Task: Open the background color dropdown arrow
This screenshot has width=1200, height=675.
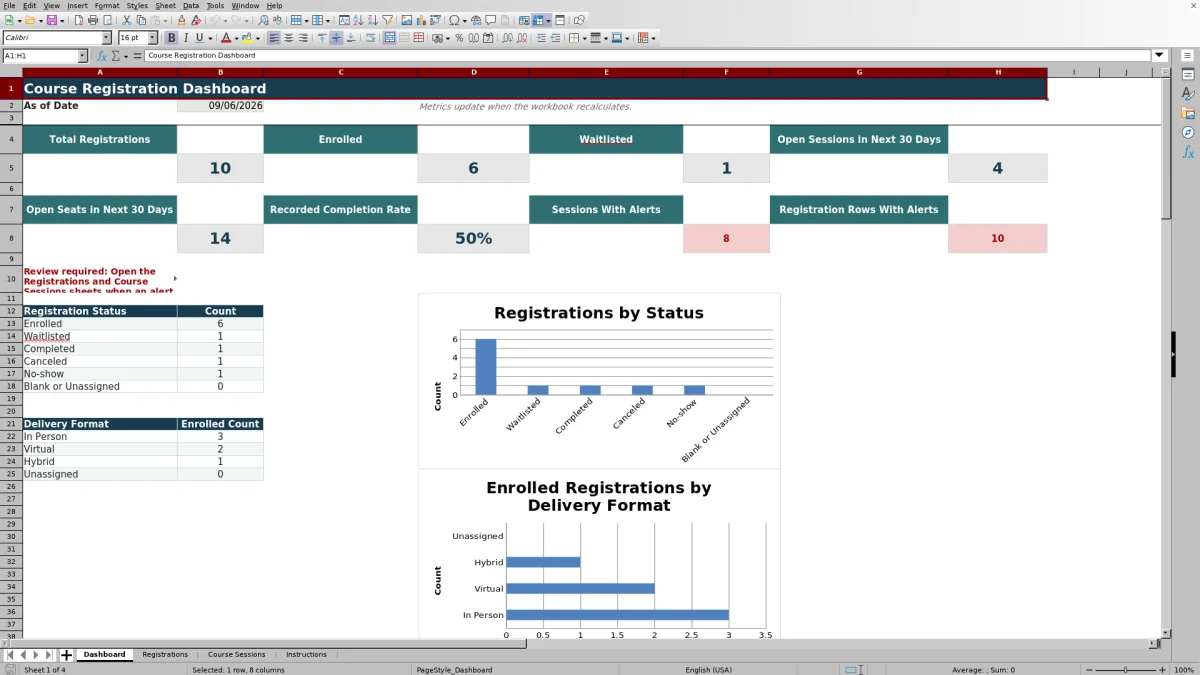Action: tap(257, 38)
